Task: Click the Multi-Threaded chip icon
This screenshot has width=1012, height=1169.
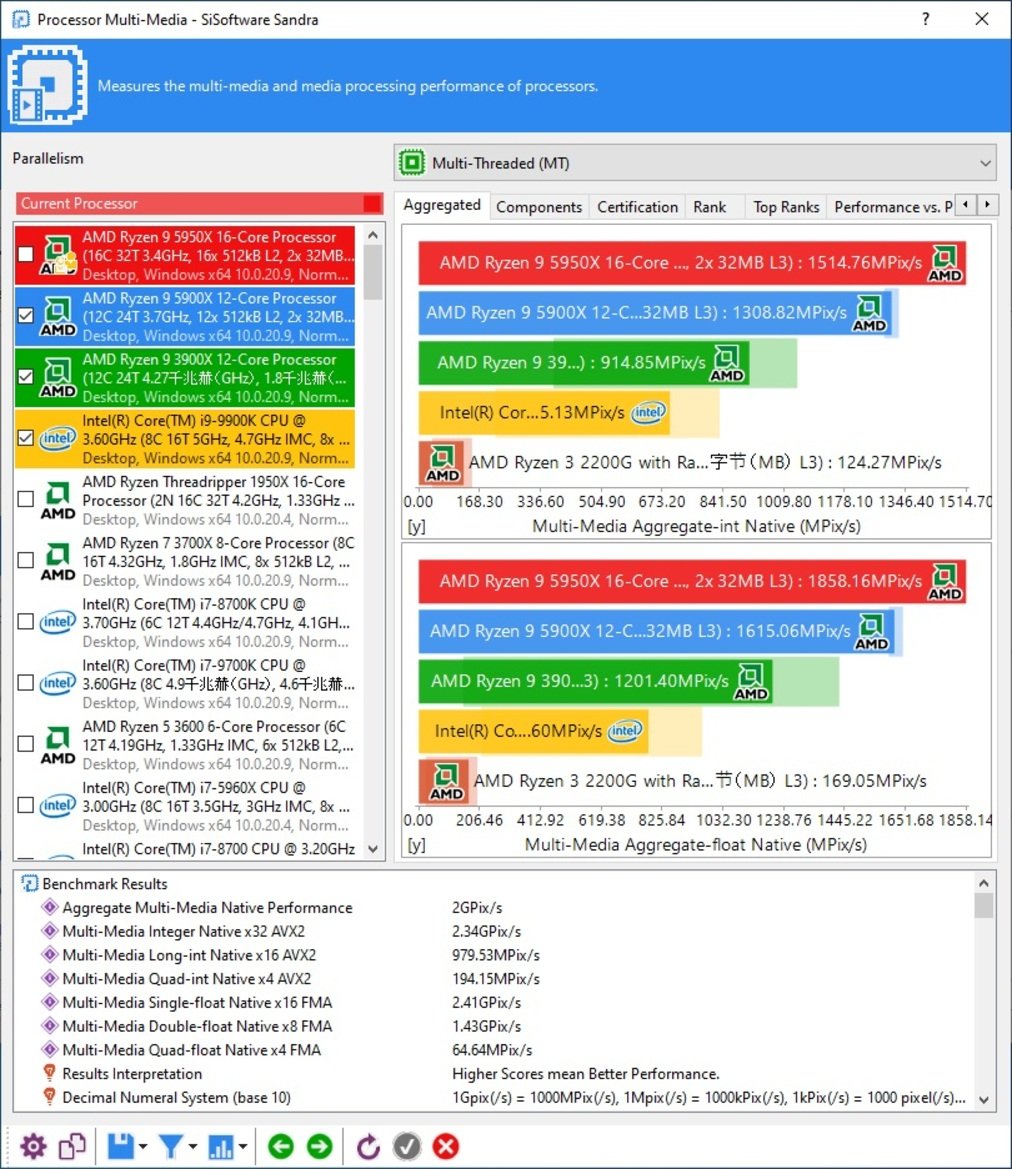Action: tap(412, 163)
